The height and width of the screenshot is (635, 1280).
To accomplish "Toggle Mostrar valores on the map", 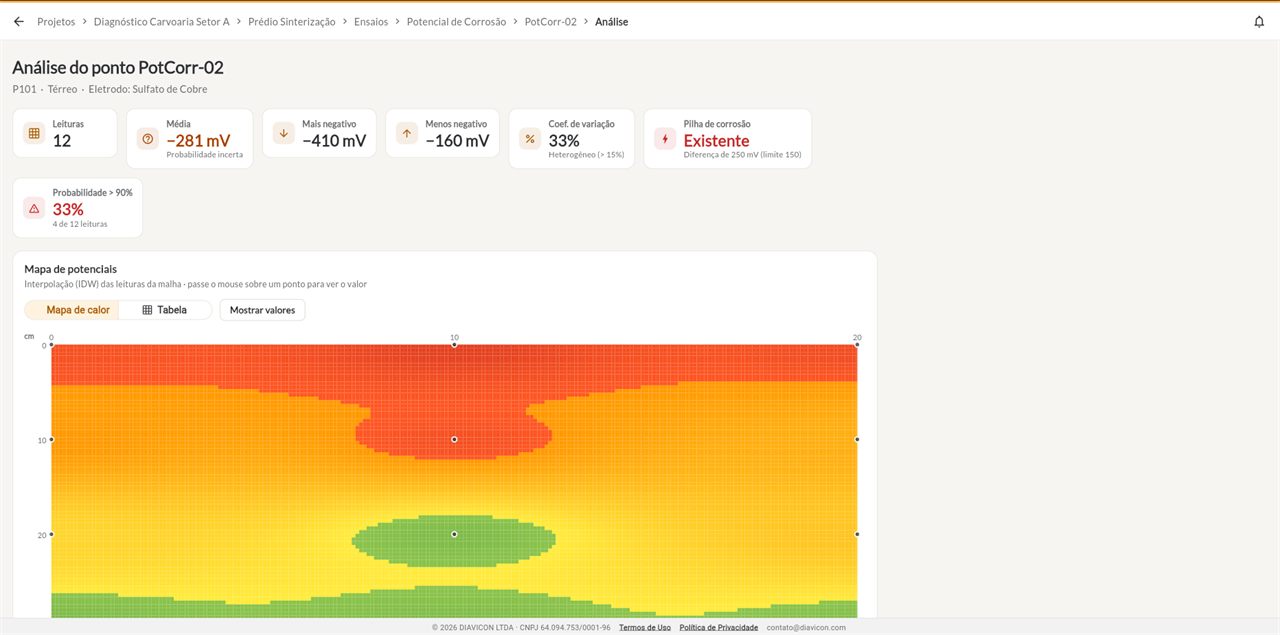I will coord(263,310).
